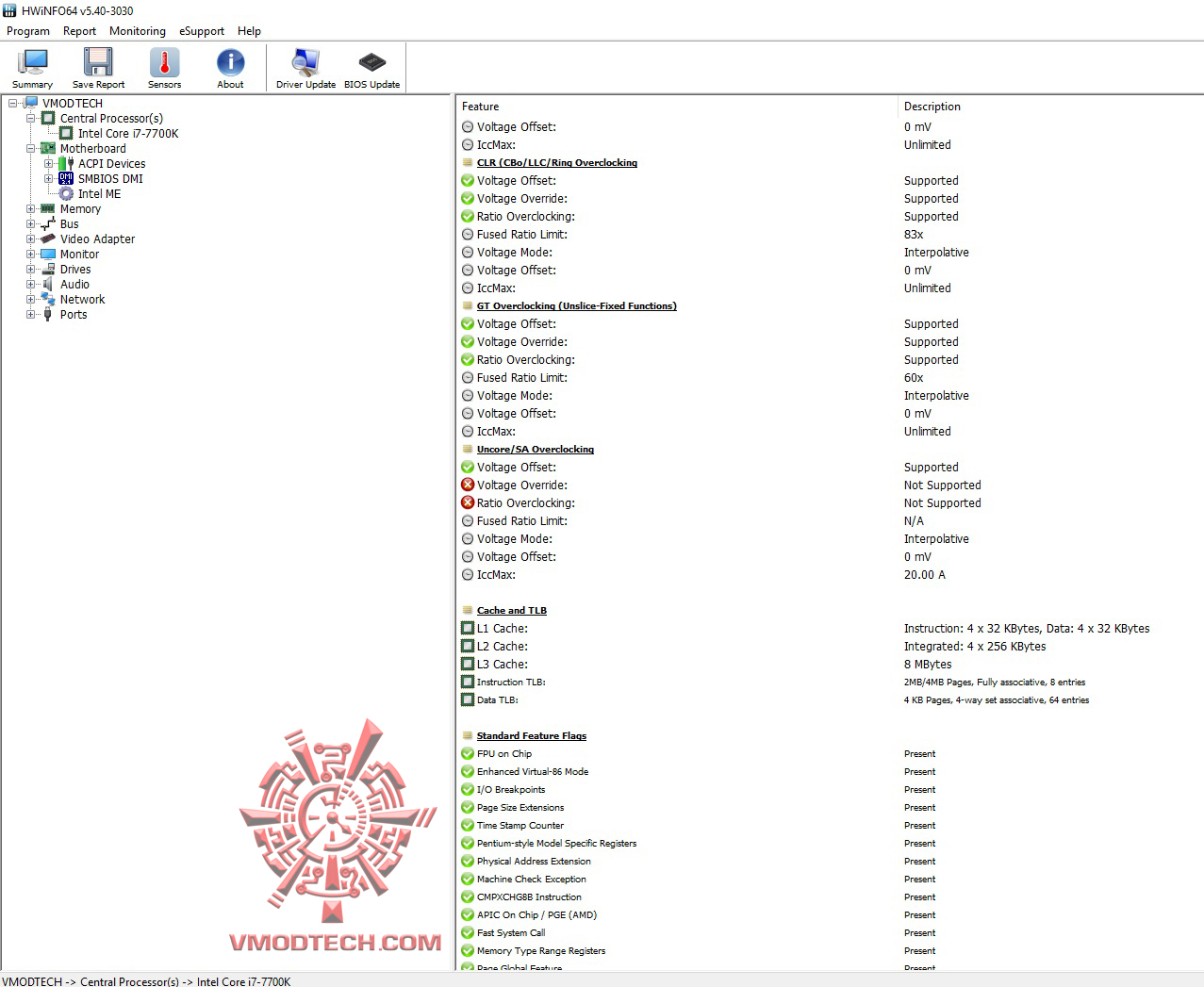Image resolution: width=1204 pixels, height=987 pixels.
Task: Click the Ports plug icon
Action: [x=48, y=315]
